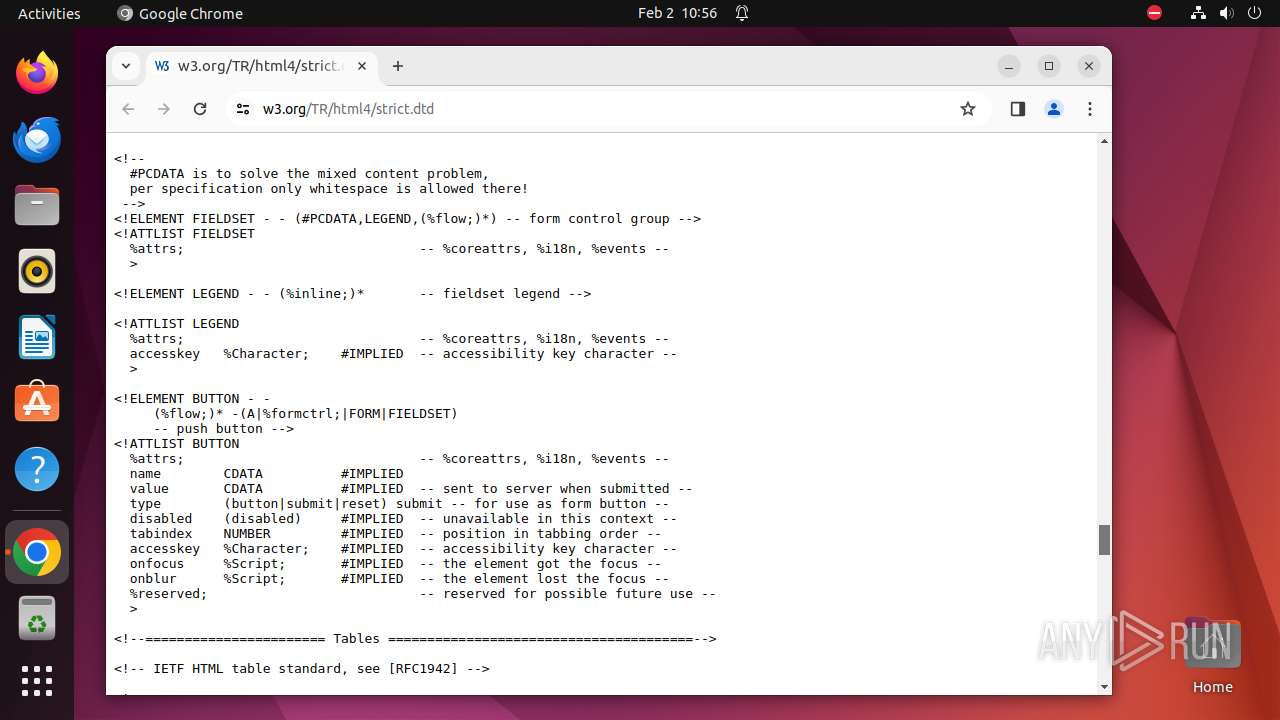Open the notifications bell indicator
This screenshot has width=1280, height=720.
[x=742, y=13]
